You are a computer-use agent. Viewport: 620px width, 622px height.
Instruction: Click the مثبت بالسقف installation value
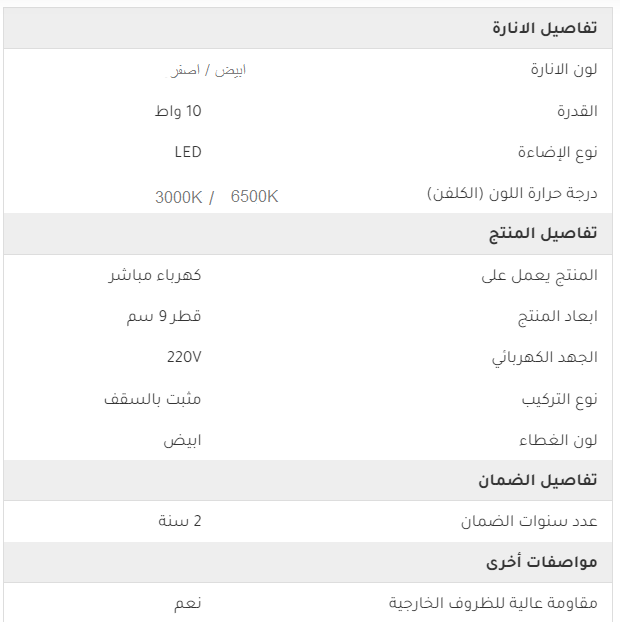point(153,399)
